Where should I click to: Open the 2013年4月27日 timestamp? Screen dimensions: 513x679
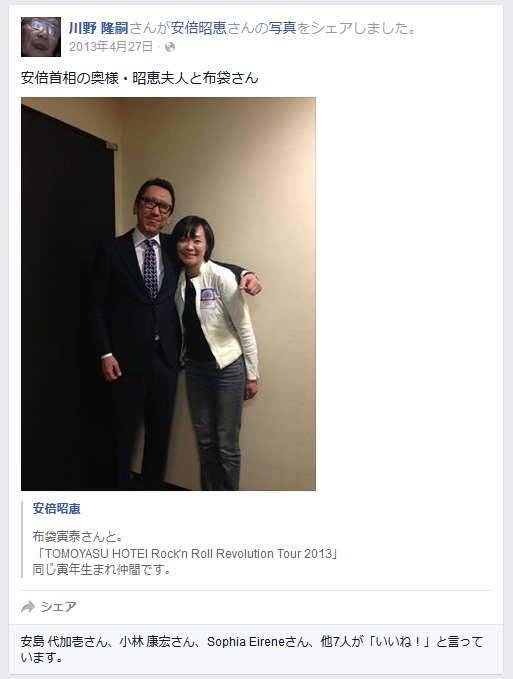pyautogui.click(x=111, y=47)
